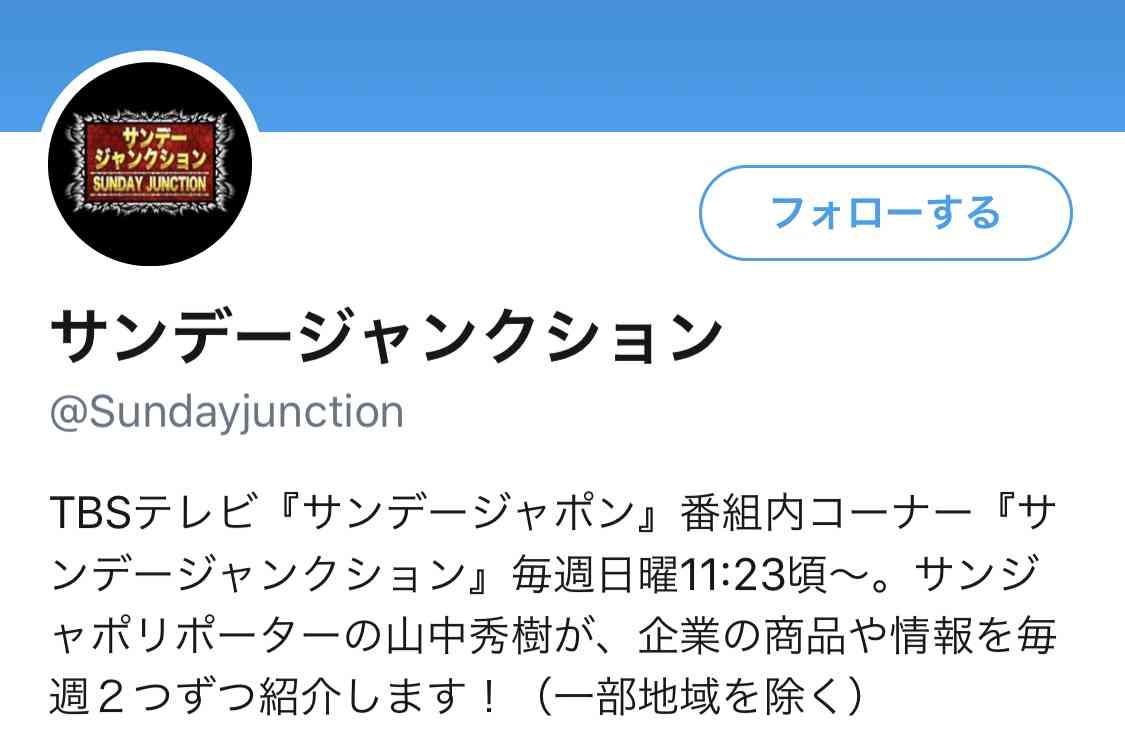Viewport: 1125px width, 750px height.
Task: Select the display name サンデージャンクション heading
Action: click(x=386, y=334)
